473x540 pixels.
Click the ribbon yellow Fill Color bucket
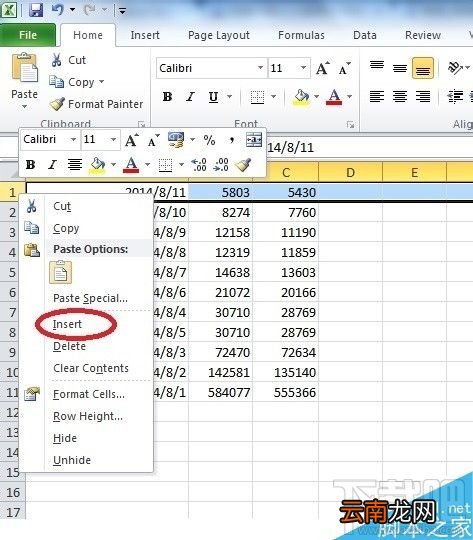(301, 97)
